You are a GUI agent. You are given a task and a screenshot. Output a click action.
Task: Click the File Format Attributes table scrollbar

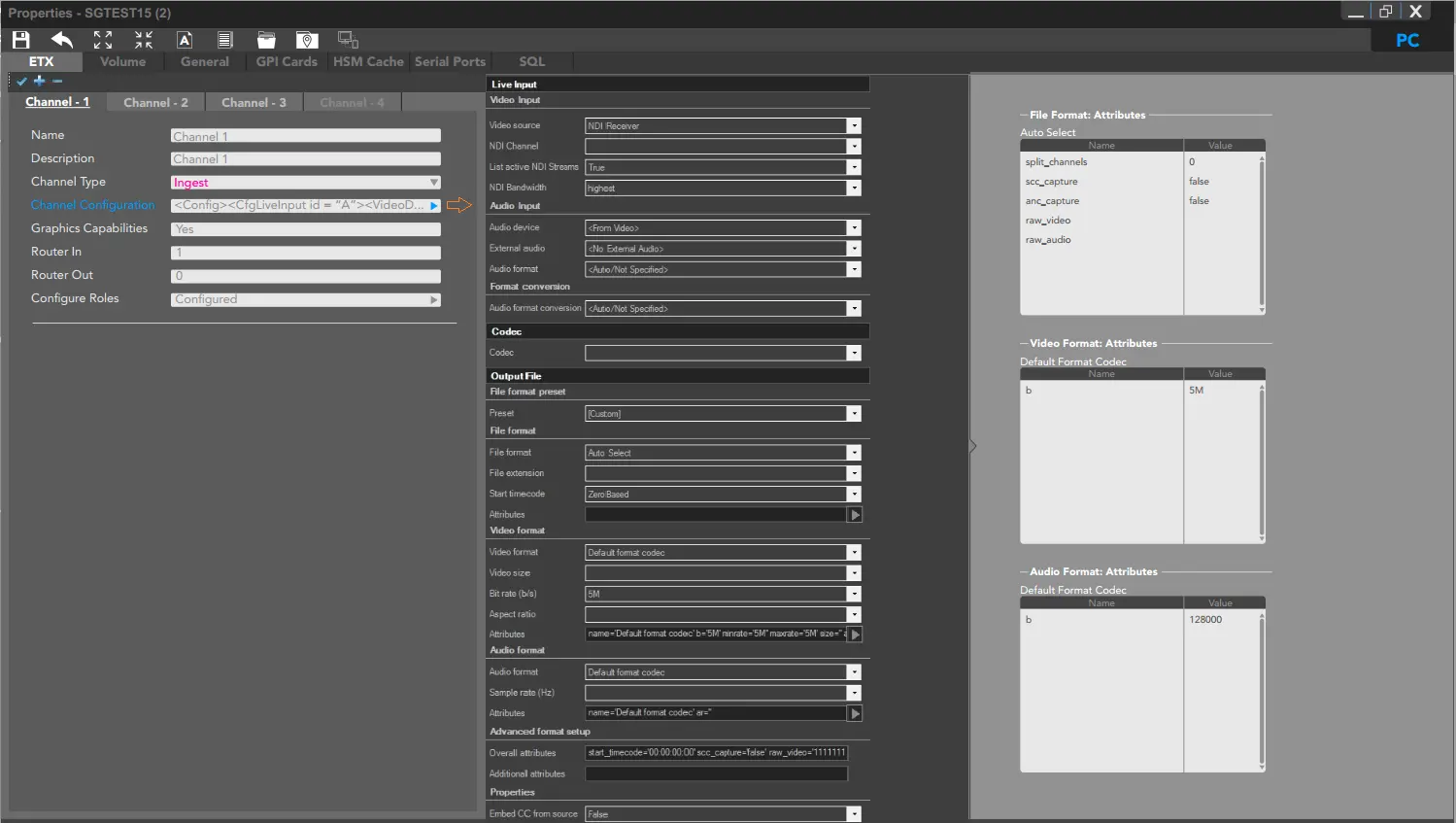(x=1261, y=233)
